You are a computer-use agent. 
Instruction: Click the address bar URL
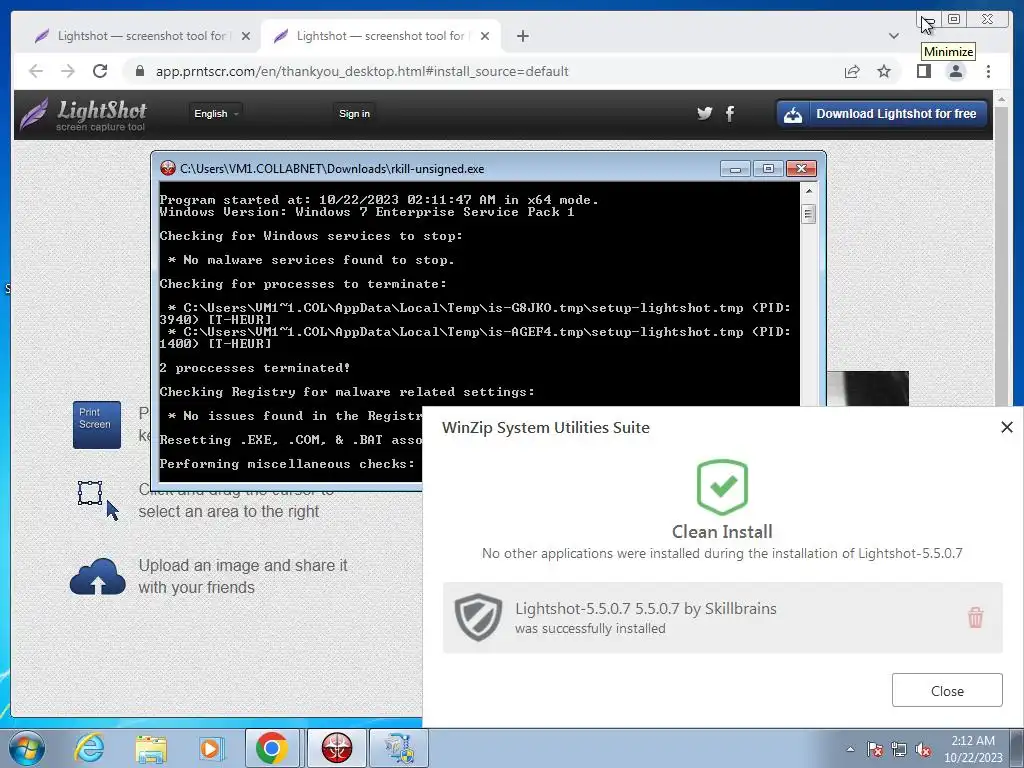point(362,71)
